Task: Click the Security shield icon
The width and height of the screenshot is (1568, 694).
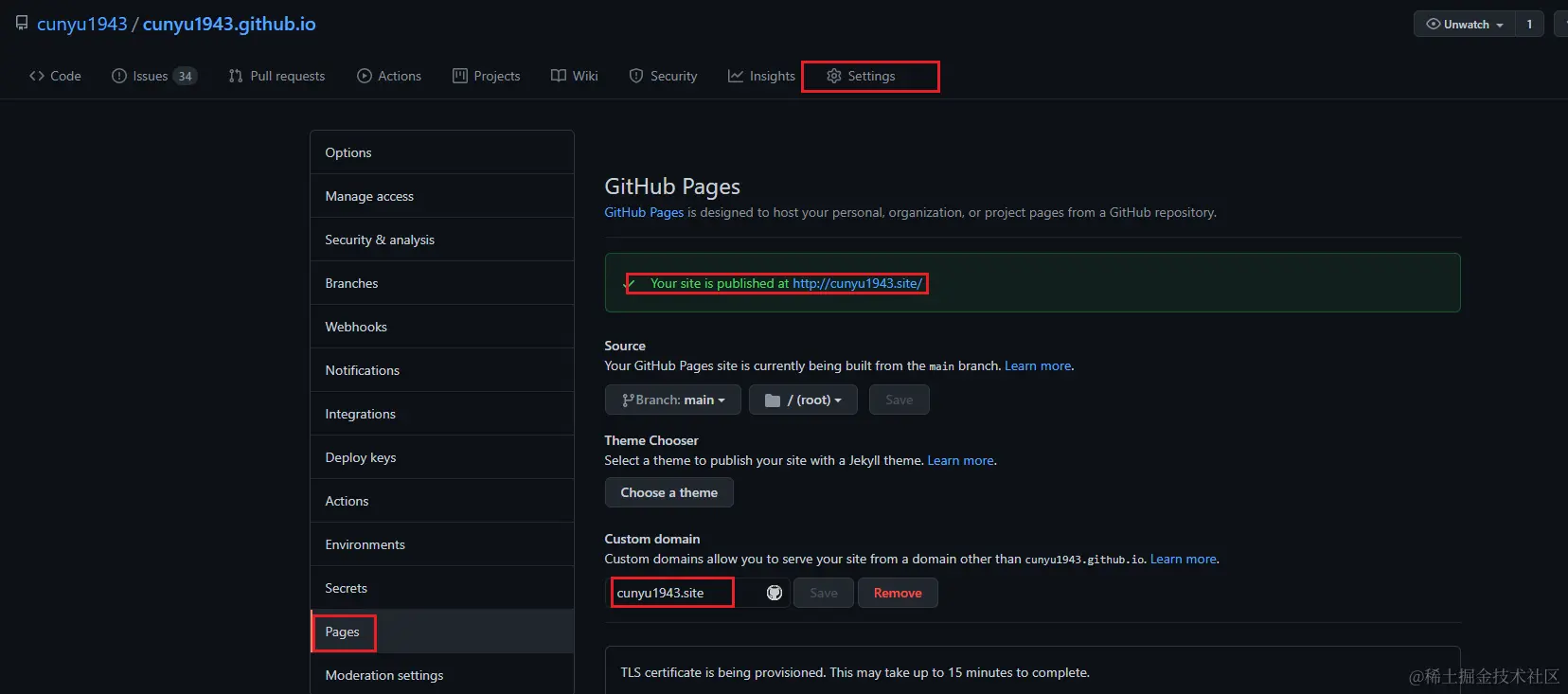Action: pyautogui.click(x=636, y=76)
